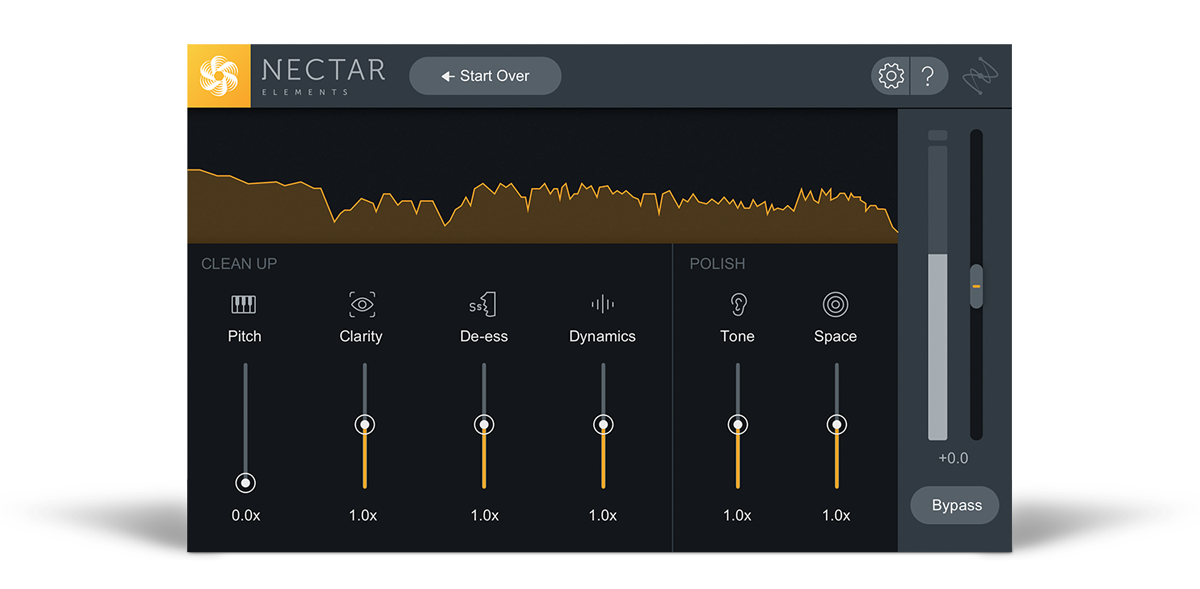This screenshot has height=589, width=1200.
Task: Click the orange waveform display
Action: [x=542, y=176]
